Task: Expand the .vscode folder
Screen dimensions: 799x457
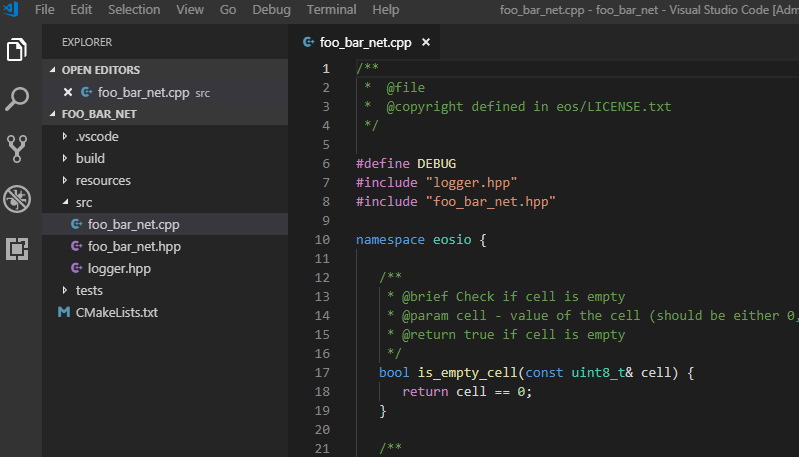Action: coord(65,136)
